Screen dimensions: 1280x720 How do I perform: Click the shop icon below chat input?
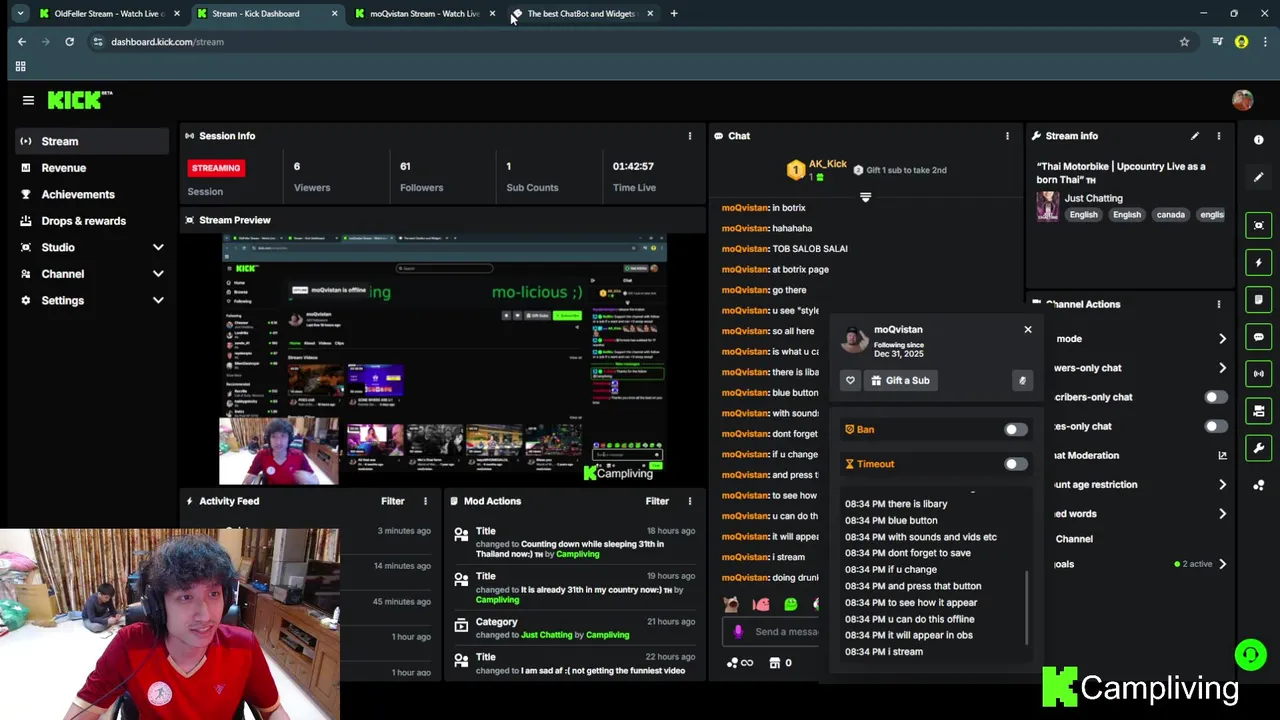pyautogui.click(x=774, y=662)
